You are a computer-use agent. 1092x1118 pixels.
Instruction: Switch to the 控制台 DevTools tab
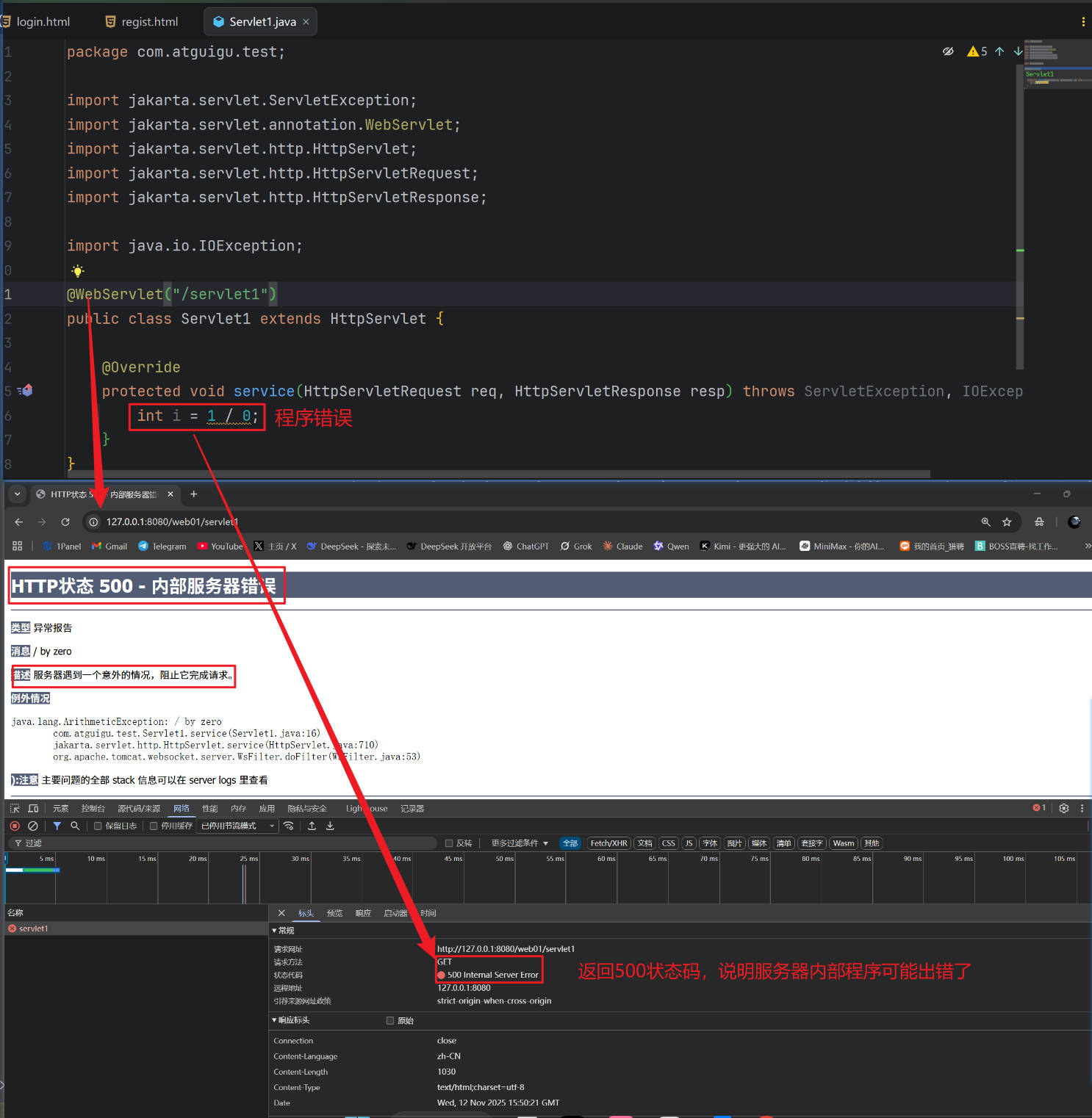point(93,808)
